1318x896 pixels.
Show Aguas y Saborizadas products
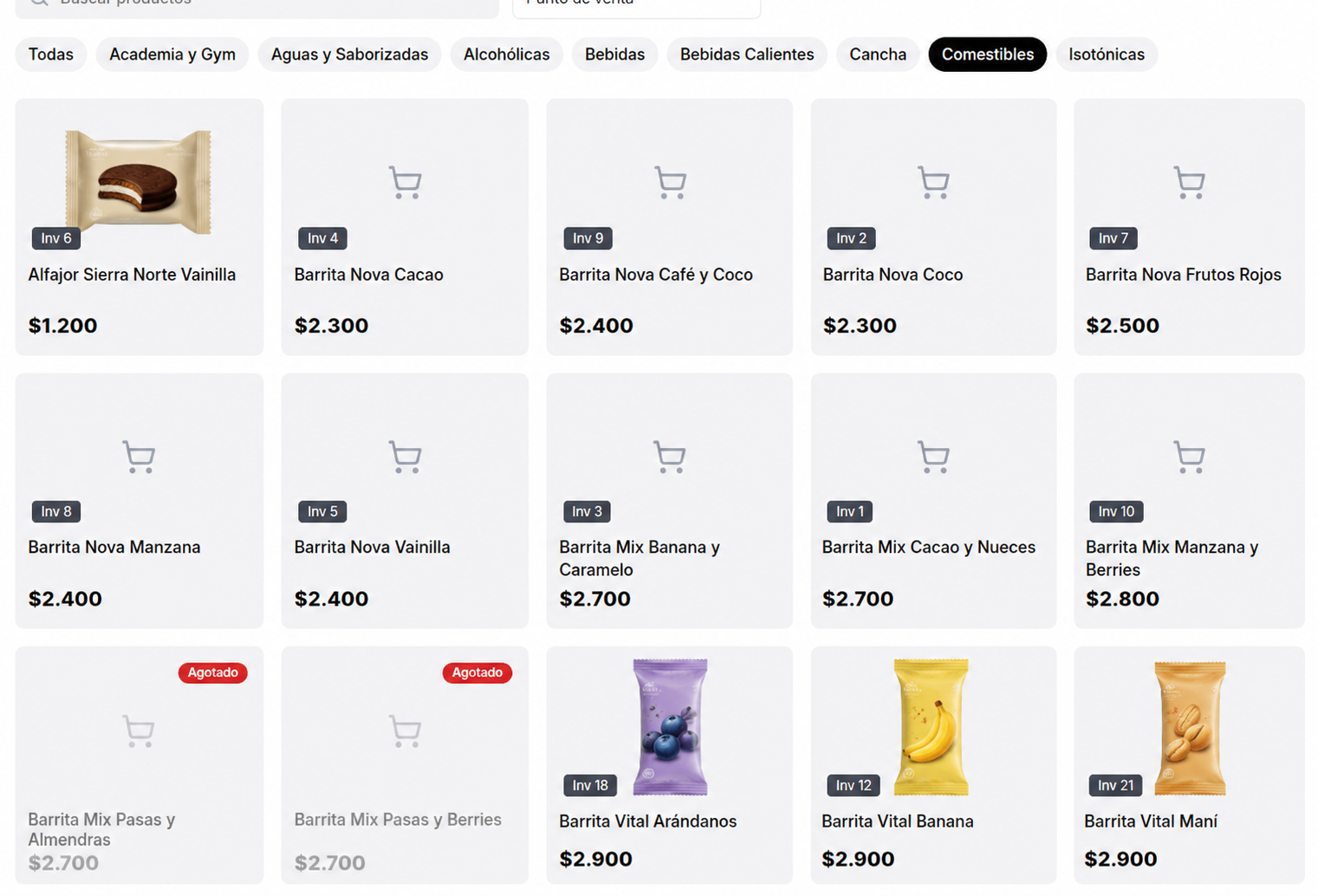coord(349,55)
